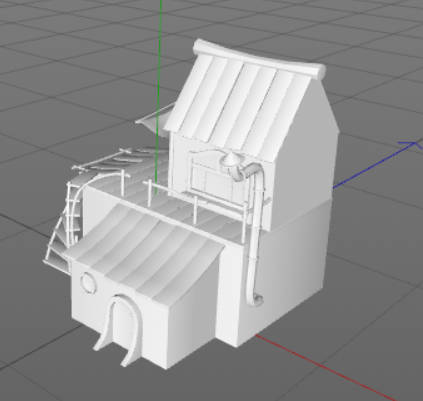Click the balcony railing on the terrace
Image resolution: width=423 pixels, height=401 pixels.
(197, 205)
